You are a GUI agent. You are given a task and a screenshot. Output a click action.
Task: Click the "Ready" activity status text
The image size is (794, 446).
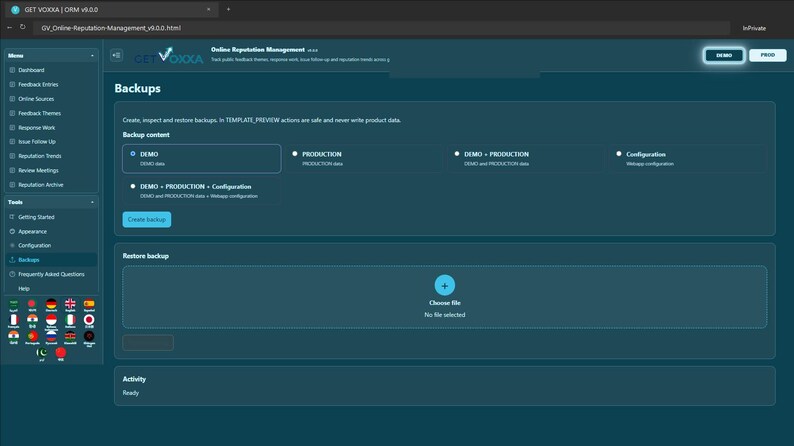[x=131, y=393]
